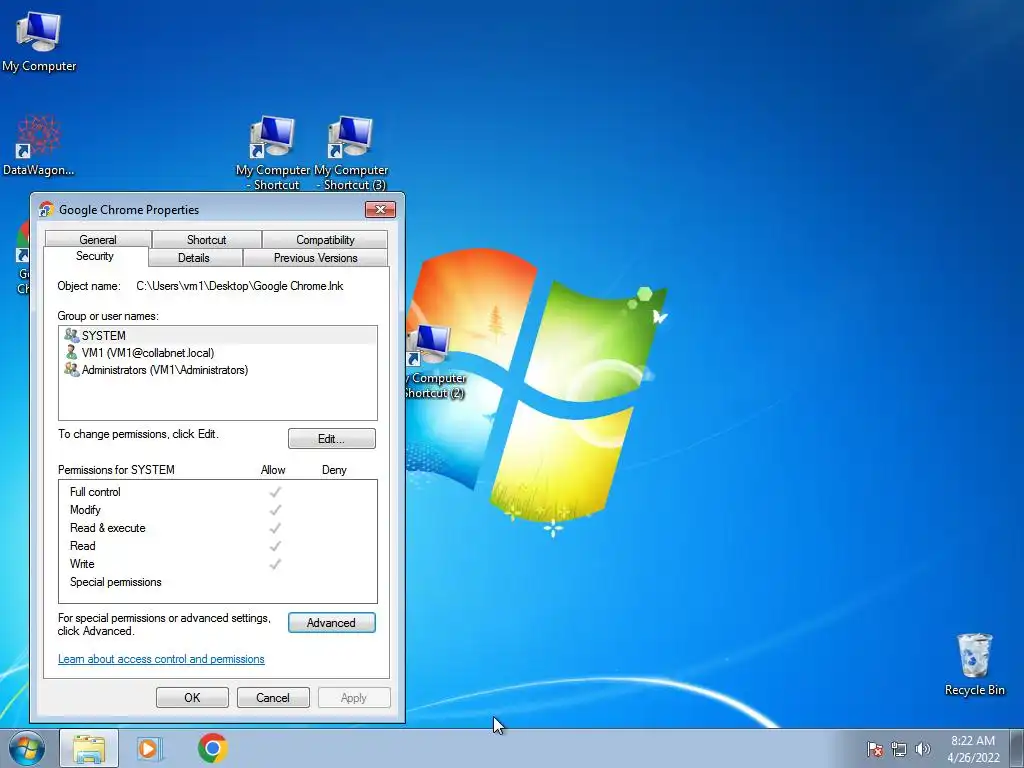Click the VM1 user icon
The width and height of the screenshot is (1024, 768).
pos(71,353)
